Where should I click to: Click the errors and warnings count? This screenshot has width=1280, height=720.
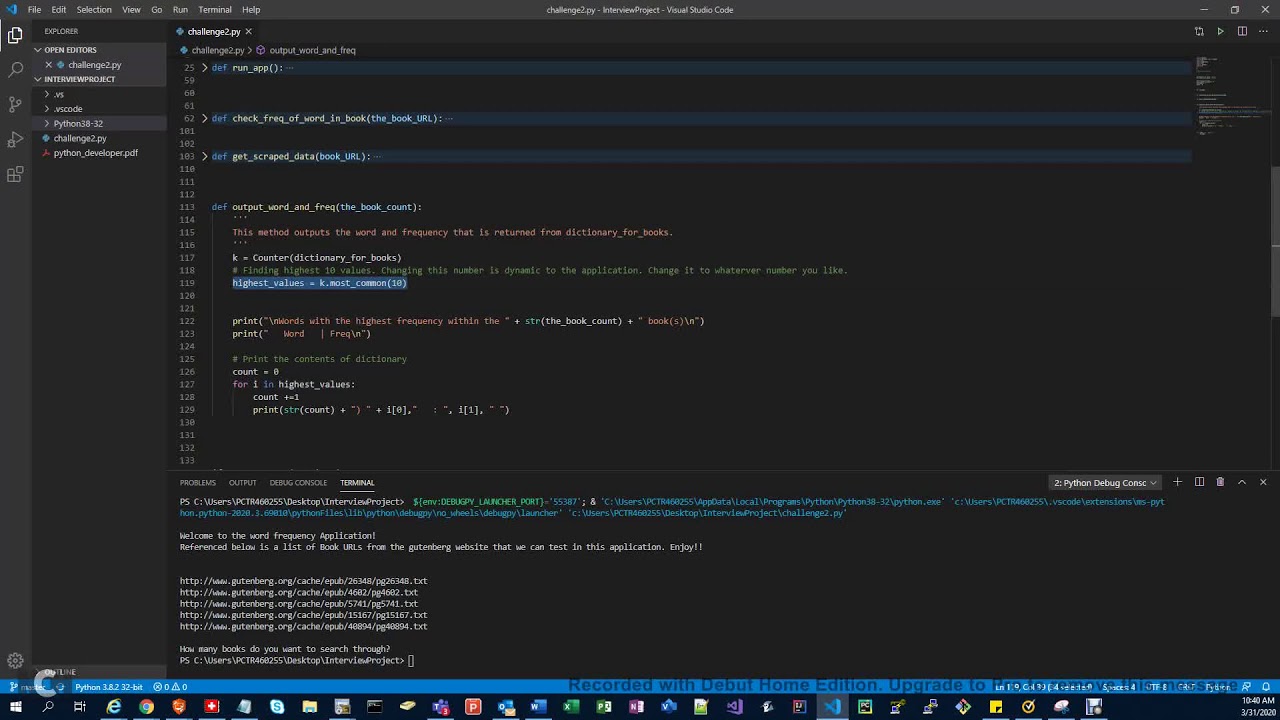[170, 687]
